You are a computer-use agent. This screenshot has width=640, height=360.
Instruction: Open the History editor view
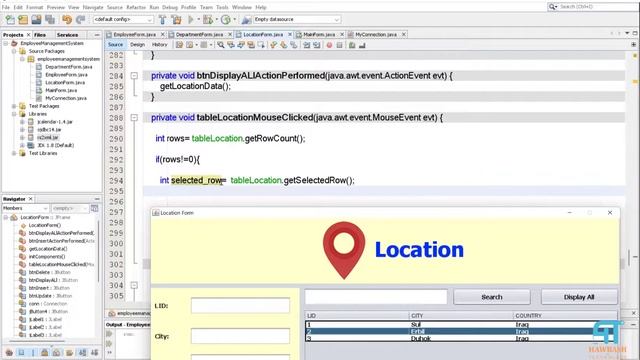[x=160, y=44]
